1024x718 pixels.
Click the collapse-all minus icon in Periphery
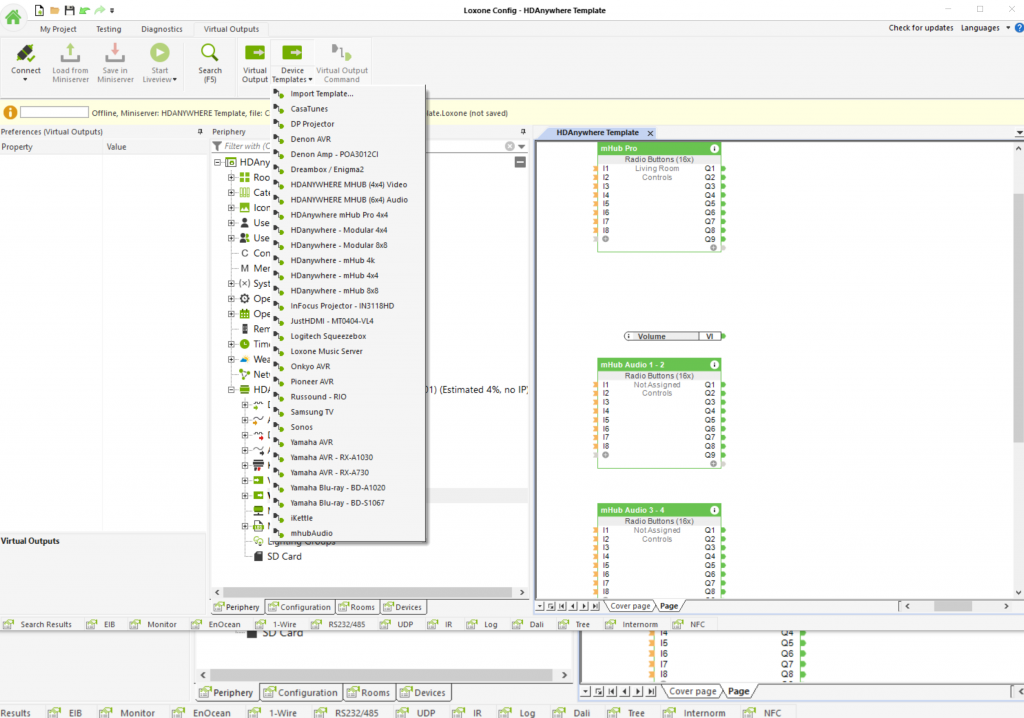click(x=520, y=162)
